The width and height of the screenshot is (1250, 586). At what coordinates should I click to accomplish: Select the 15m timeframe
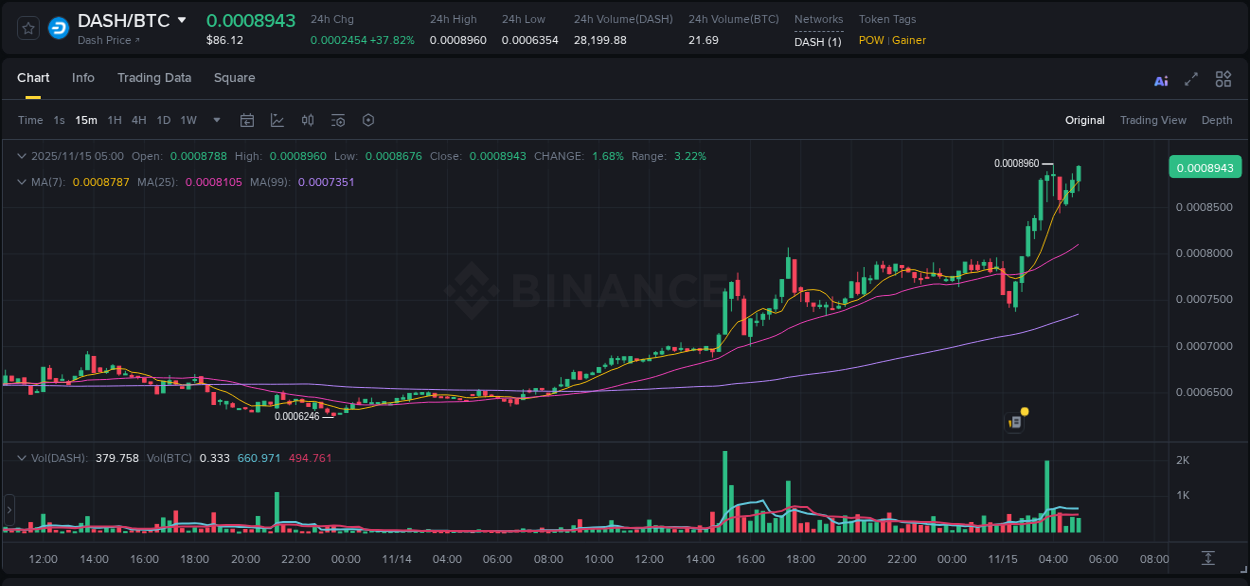click(x=86, y=120)
